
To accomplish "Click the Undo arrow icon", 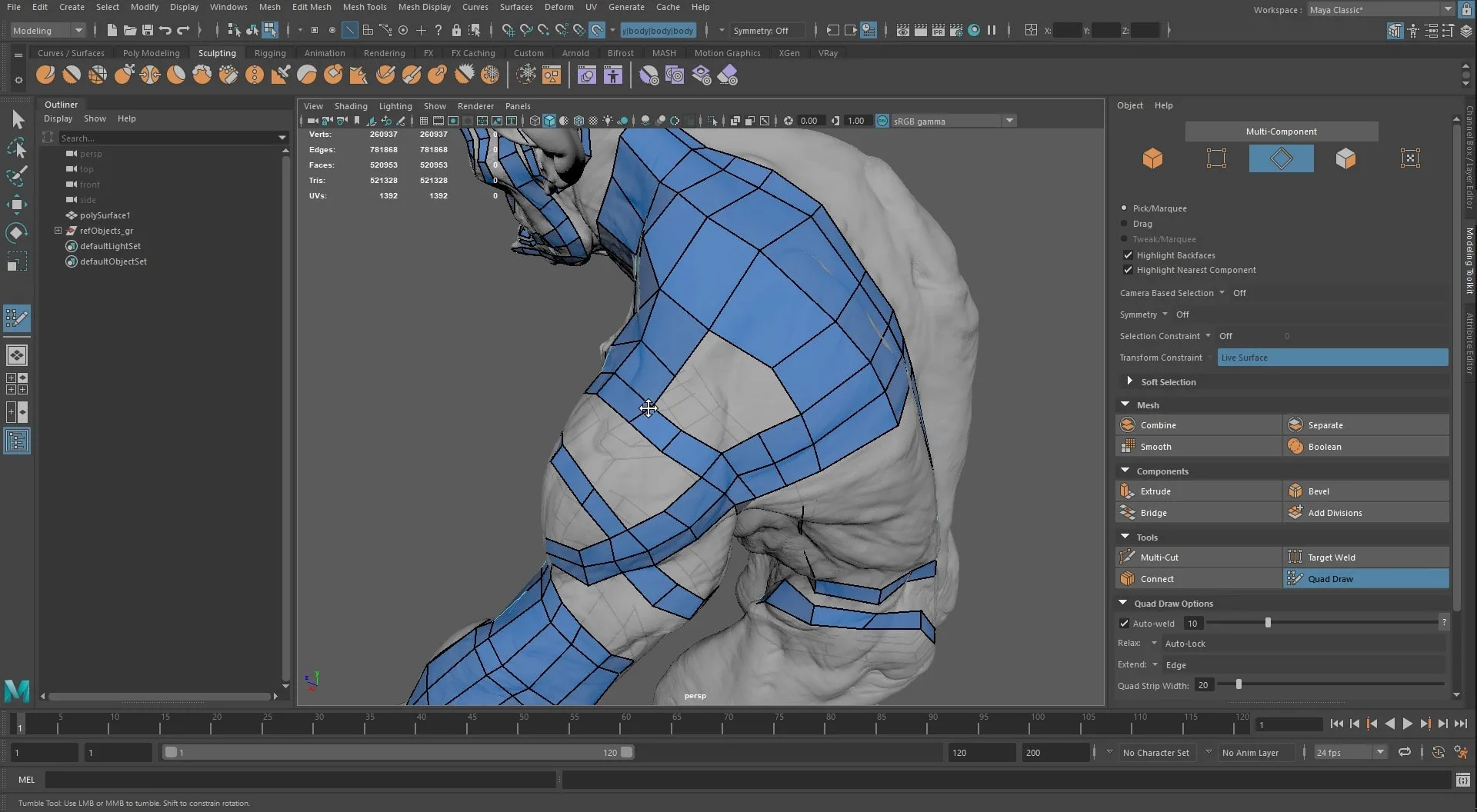I will 165,30.
